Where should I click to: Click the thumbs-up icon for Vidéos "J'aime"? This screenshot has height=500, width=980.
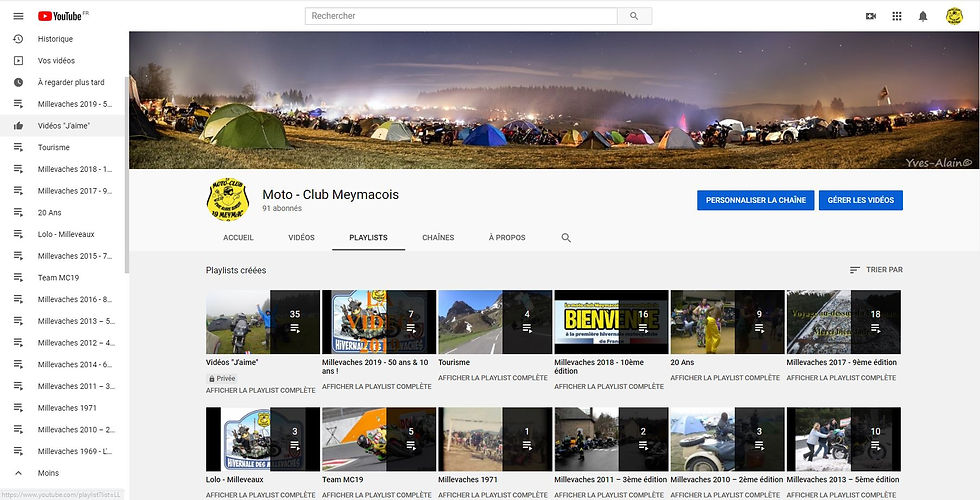(x=18, y=126)
